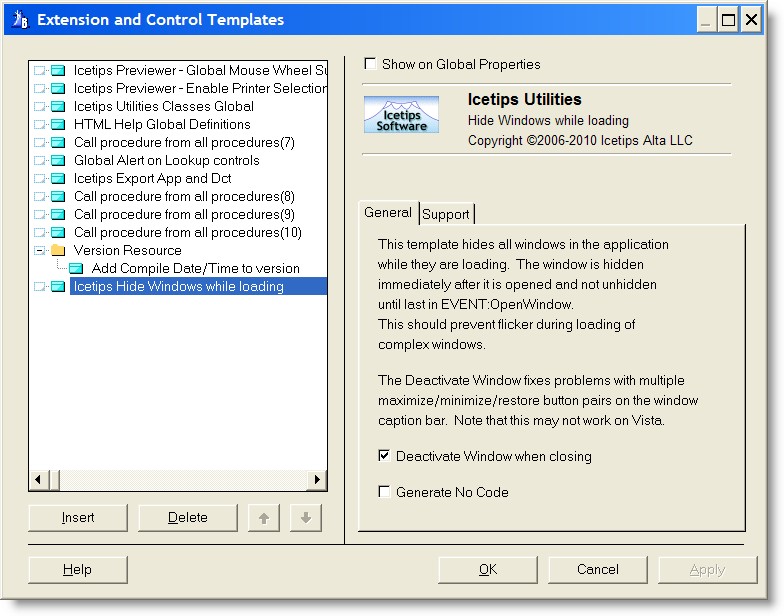
Task: Click icon beside Icetips Utilities Classes Global
Action: pyautogui.click(x=58, y=106)
